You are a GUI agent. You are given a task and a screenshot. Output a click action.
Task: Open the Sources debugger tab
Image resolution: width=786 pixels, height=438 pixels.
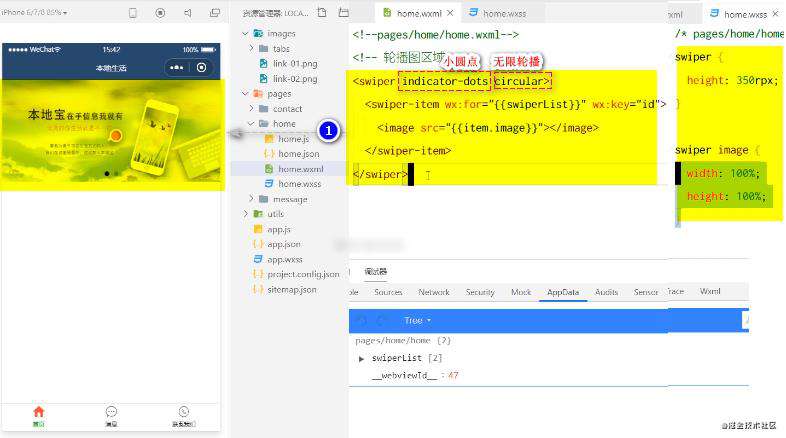[388, 292]
